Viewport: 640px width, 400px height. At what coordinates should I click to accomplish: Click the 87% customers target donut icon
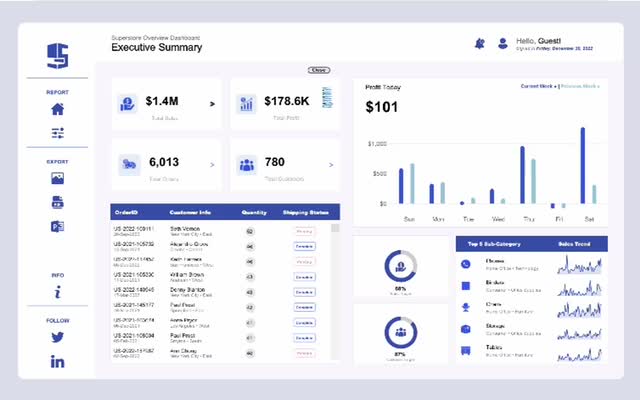400,332
